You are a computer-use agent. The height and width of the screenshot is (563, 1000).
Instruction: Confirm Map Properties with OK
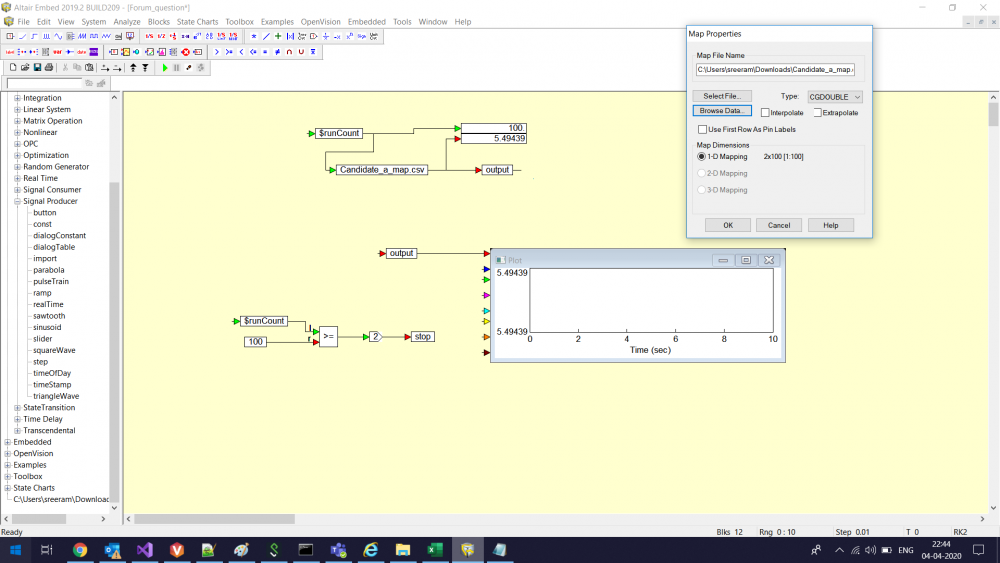[728, 225]
